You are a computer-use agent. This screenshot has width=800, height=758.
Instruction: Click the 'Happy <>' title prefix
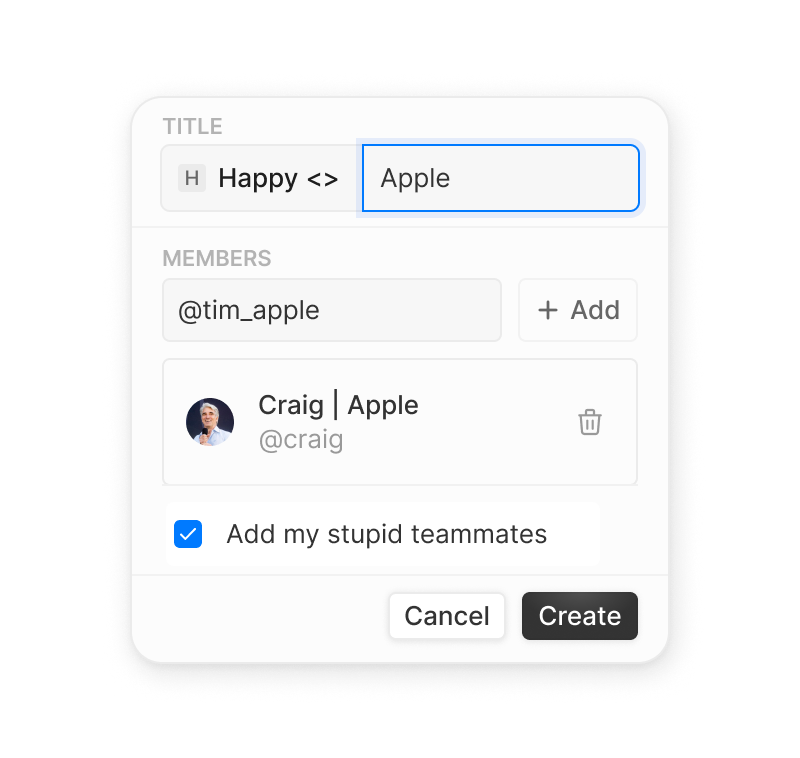[x=279, y=178]
